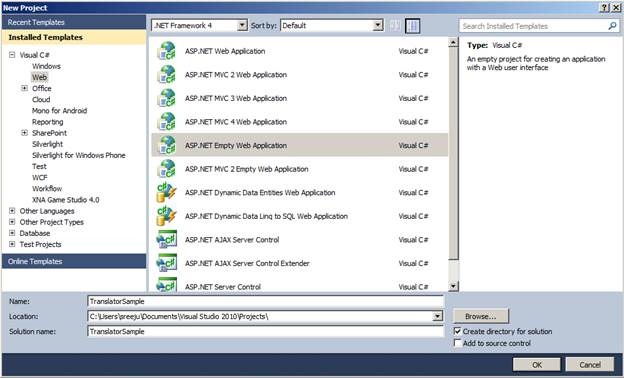Click the ASP.NET MVC 2 Empty Web Application icon
This screenshot has height=378, width=624.
click(167, 169)
